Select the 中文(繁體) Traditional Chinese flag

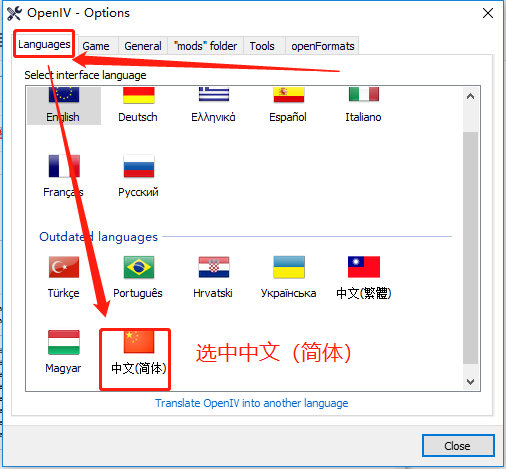click(x=364, y=267)
